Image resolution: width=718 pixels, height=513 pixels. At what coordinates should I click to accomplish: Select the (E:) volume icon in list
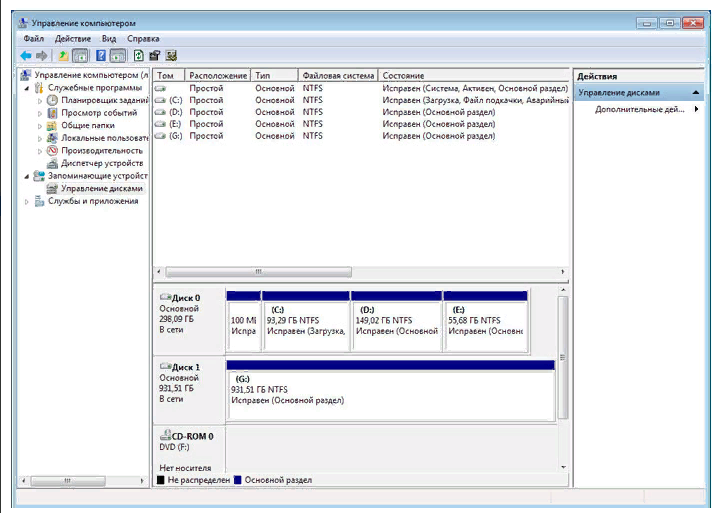pos(160,124)
